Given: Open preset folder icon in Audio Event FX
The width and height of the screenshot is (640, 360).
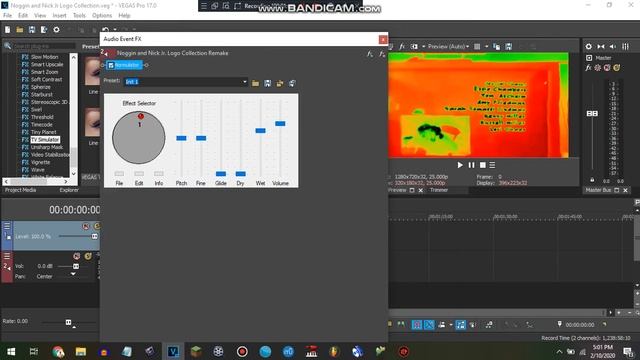Looking at the screenshot, I should point(256,83).
